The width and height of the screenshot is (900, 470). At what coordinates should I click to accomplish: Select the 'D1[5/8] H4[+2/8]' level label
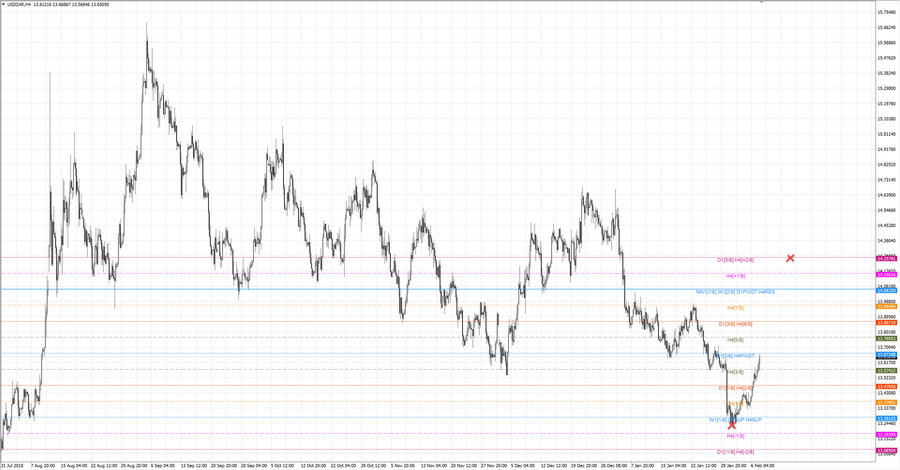click(735, 260)
